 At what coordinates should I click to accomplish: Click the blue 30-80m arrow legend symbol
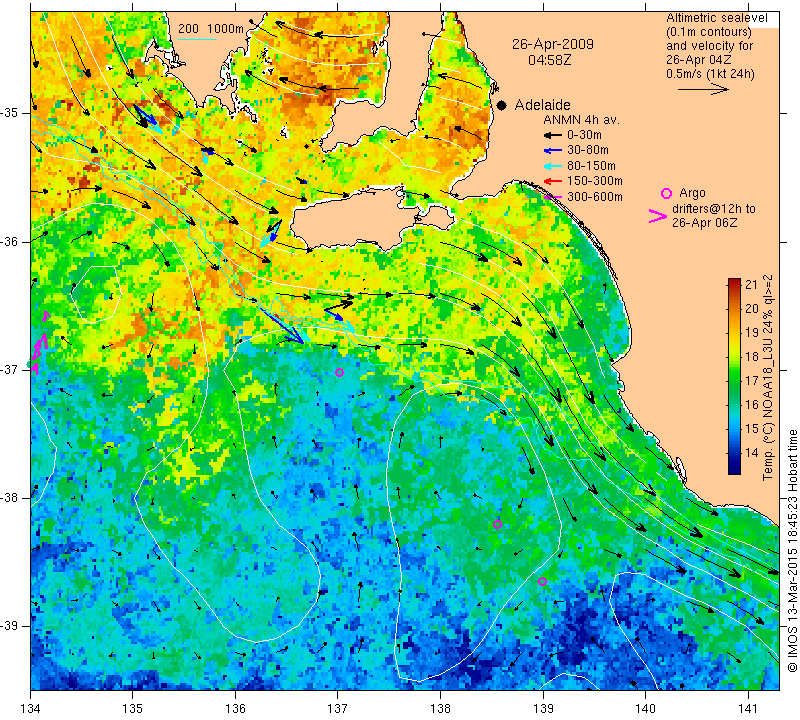[x=552, y=151]
